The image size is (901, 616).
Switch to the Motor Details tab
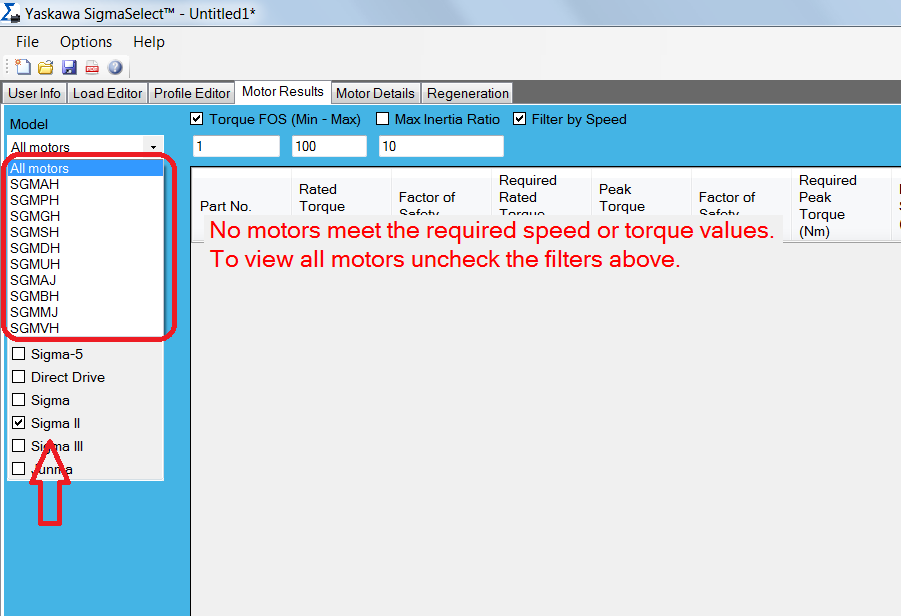[375, 93]
